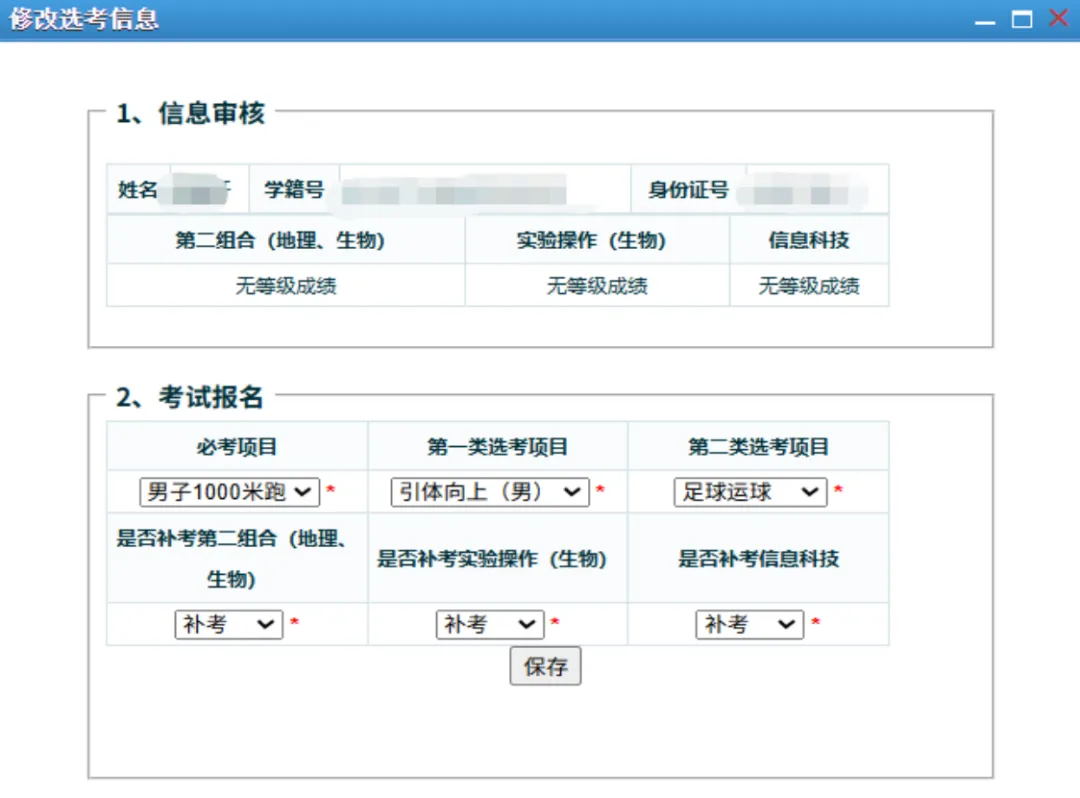Click the 第二组合（地理、生物）column header
The image size is (1080, 798).
285,240
